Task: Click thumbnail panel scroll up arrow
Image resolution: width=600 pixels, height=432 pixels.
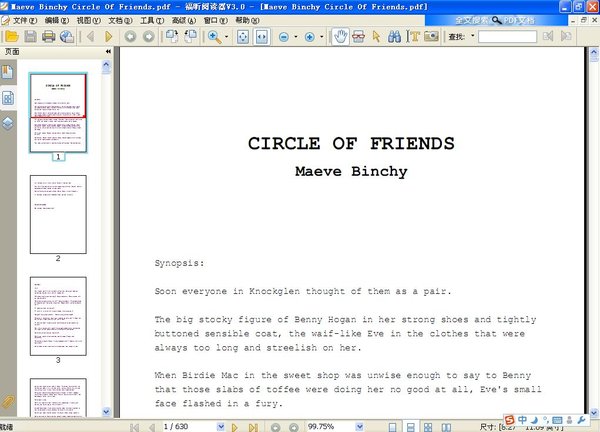Action: (106, 65)
